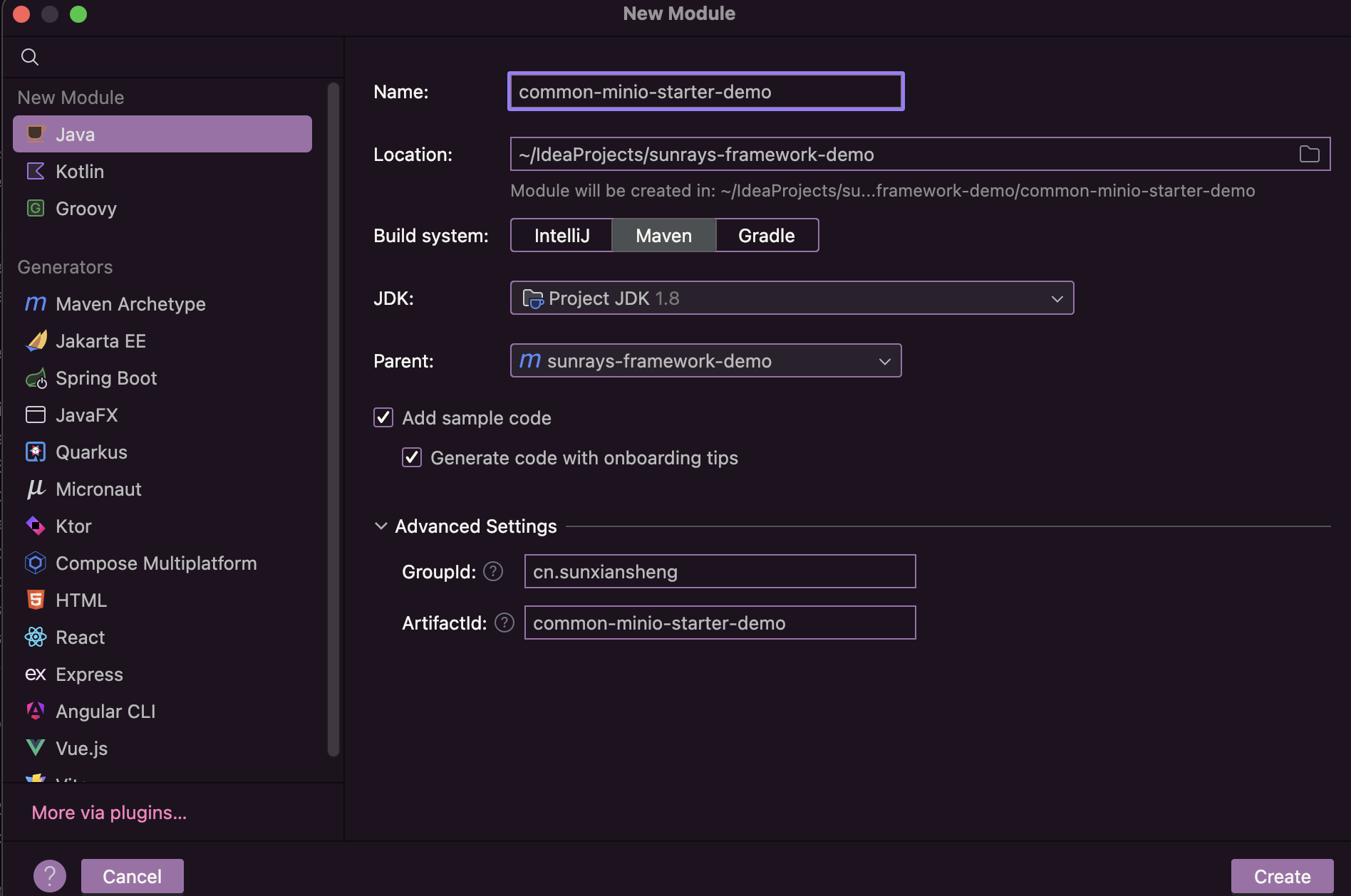Select Spring Boot generator

(162, 377)
